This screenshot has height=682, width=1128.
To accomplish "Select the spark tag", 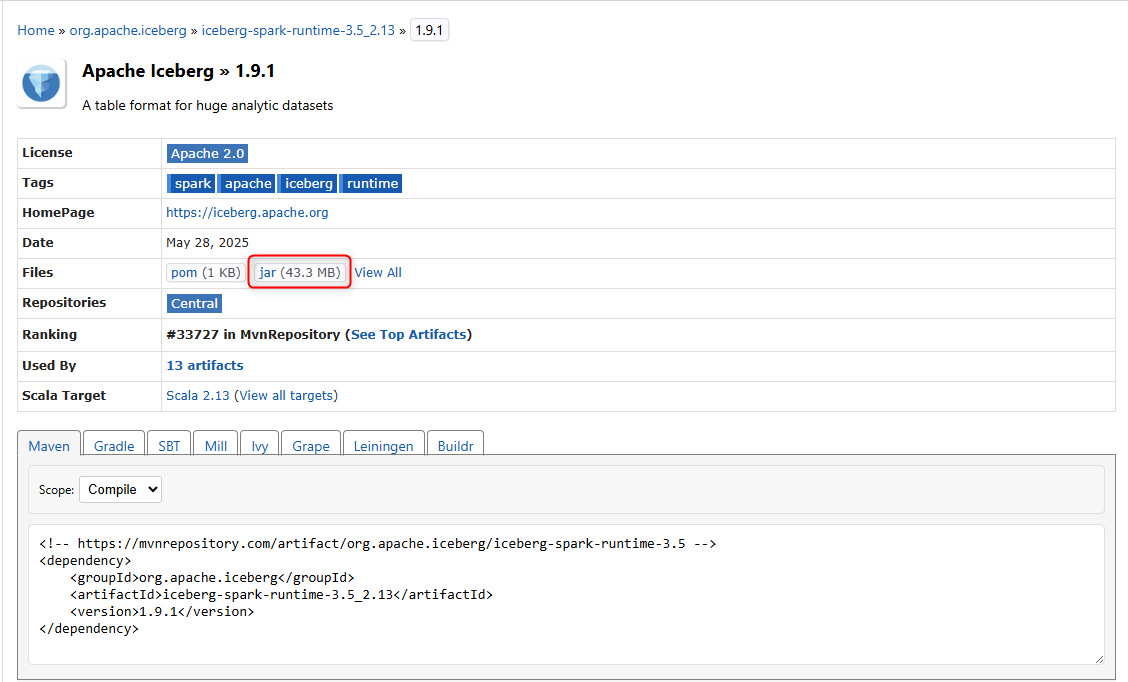I will click(193, 183).
